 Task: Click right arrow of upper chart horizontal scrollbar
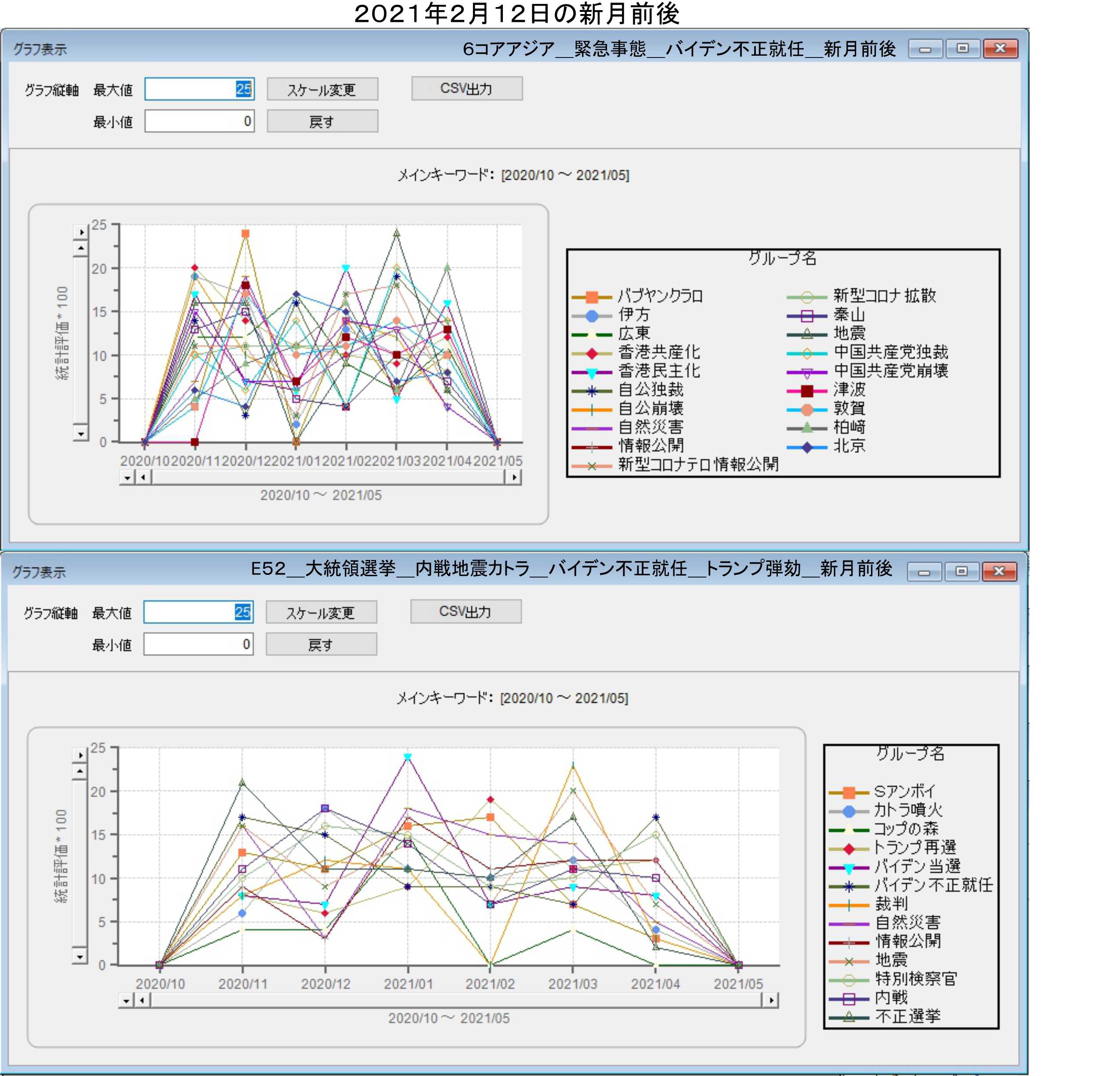coord(514,477)
